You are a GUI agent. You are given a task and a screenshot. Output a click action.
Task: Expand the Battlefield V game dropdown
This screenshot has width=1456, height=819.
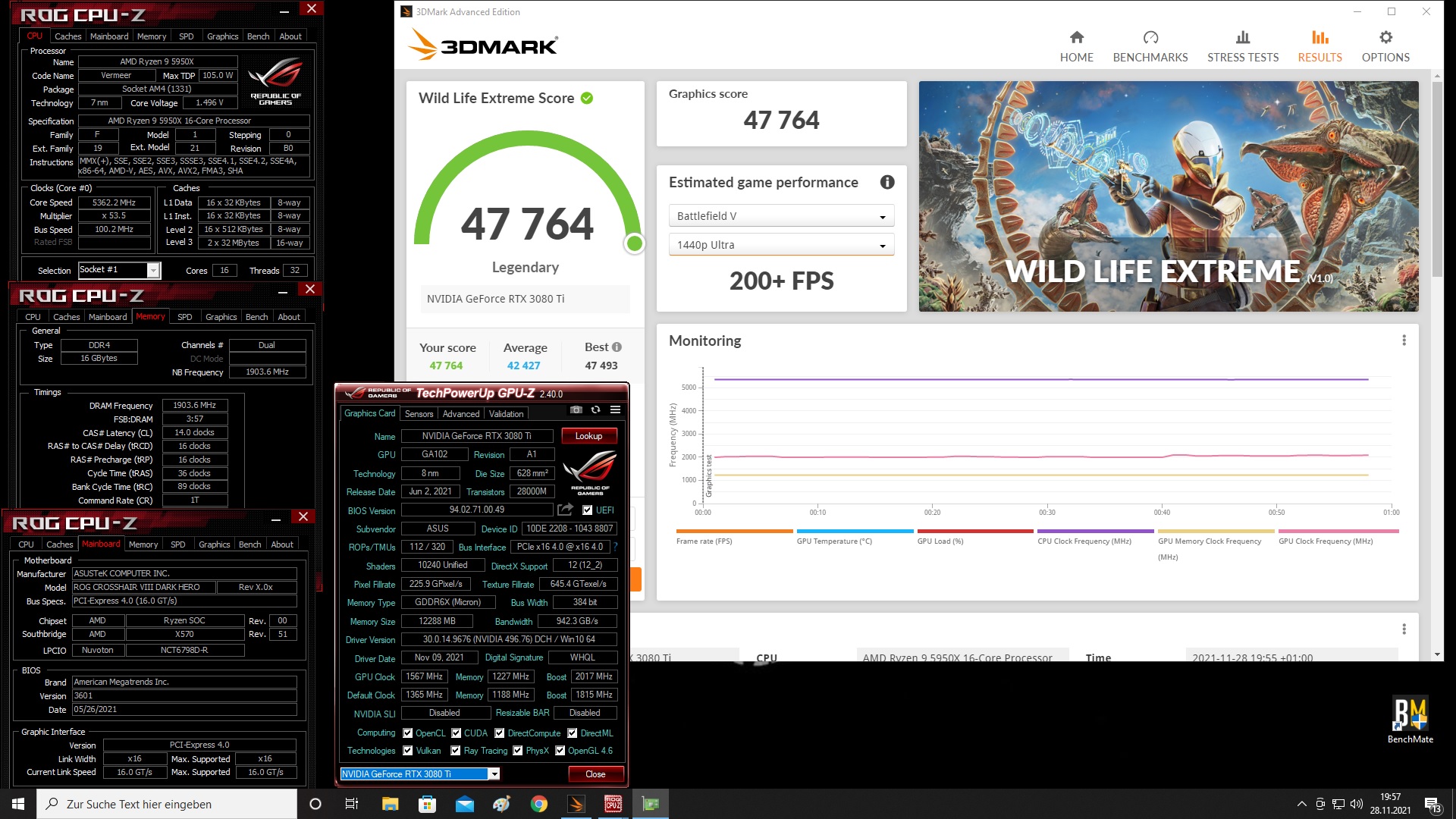point(781,216)
